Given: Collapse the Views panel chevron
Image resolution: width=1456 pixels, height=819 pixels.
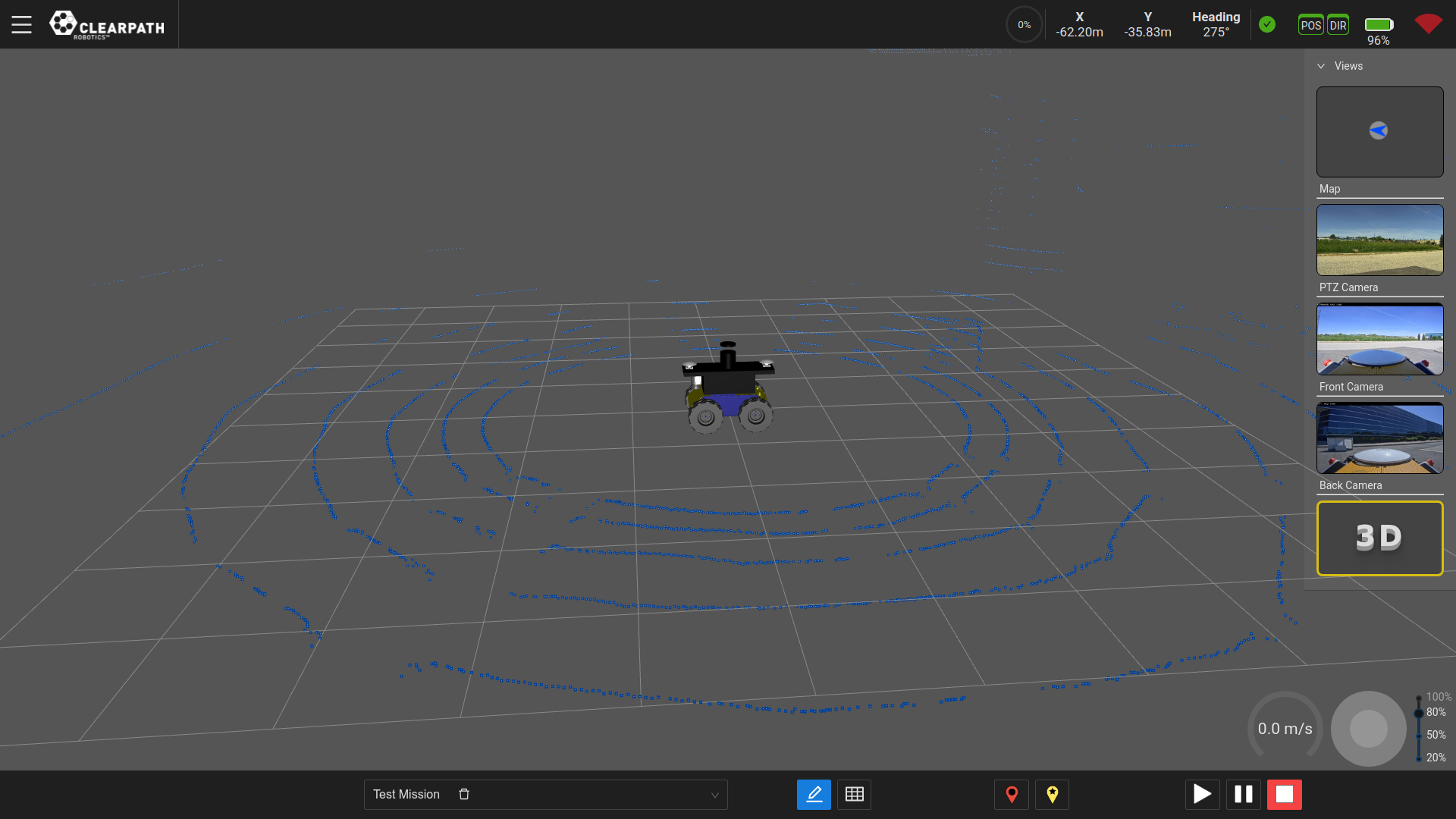Looking at the screenshot, I should click(1321, 66).
